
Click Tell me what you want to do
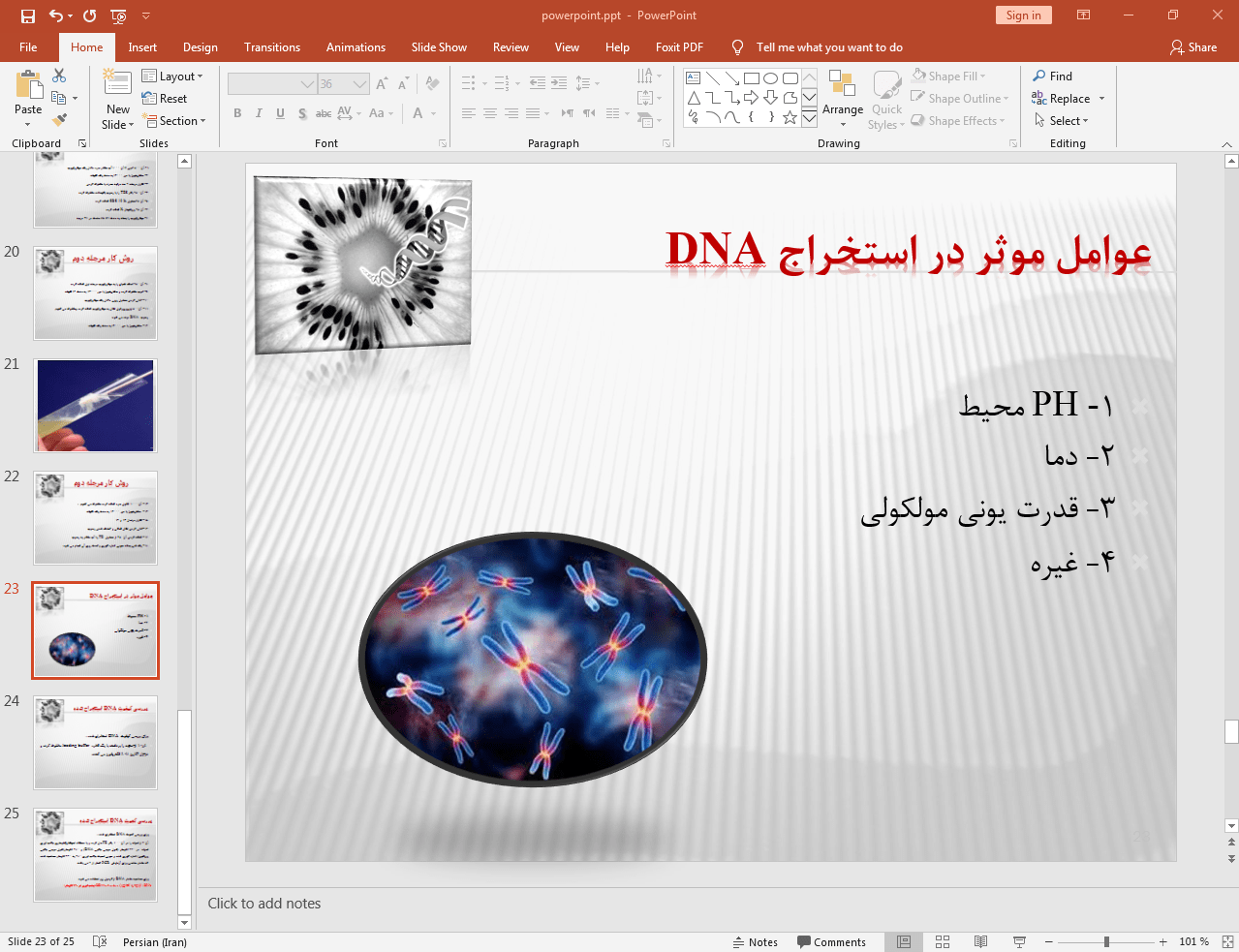(829, 46)
